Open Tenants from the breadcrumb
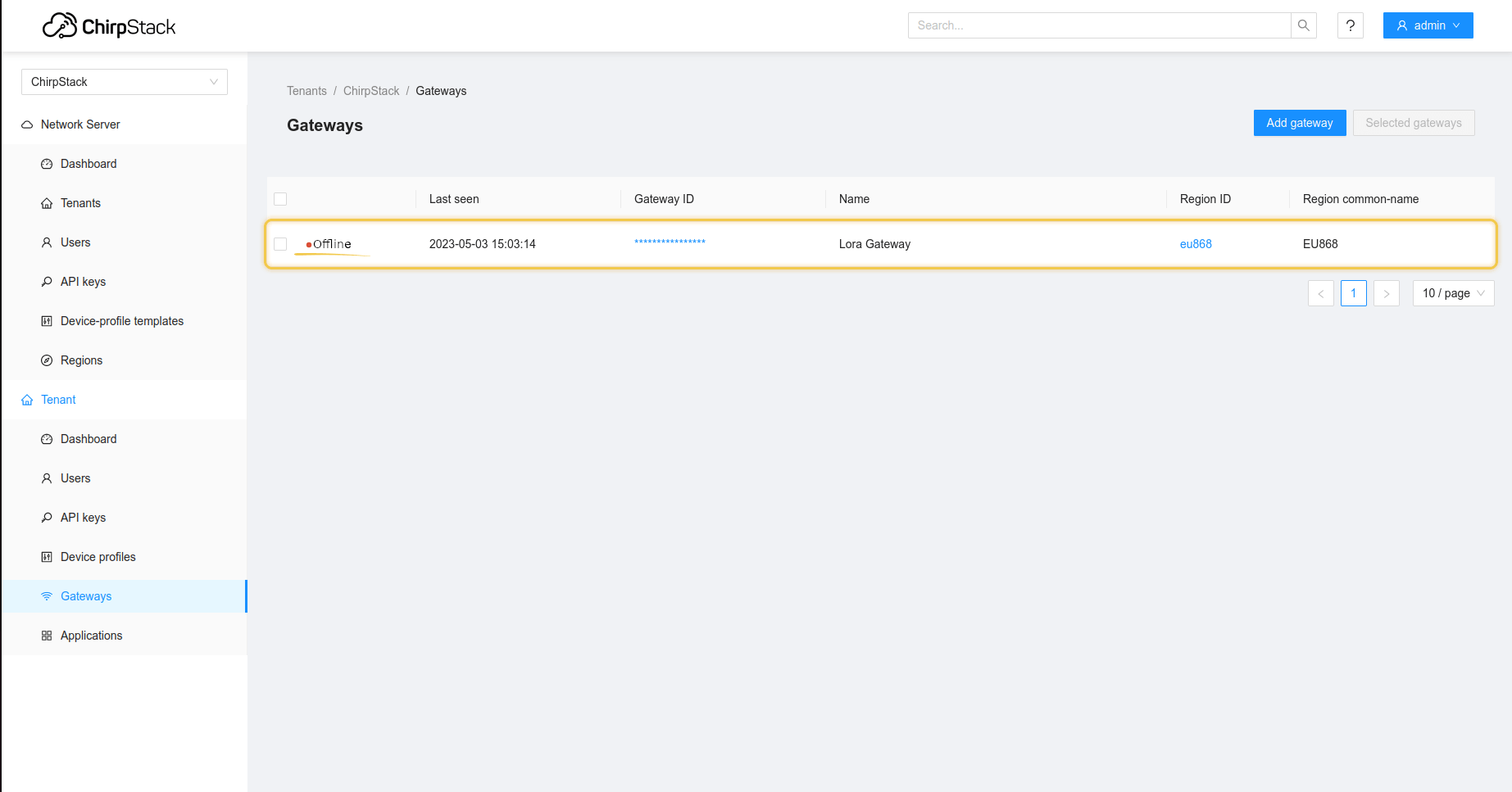 [306, 91]
